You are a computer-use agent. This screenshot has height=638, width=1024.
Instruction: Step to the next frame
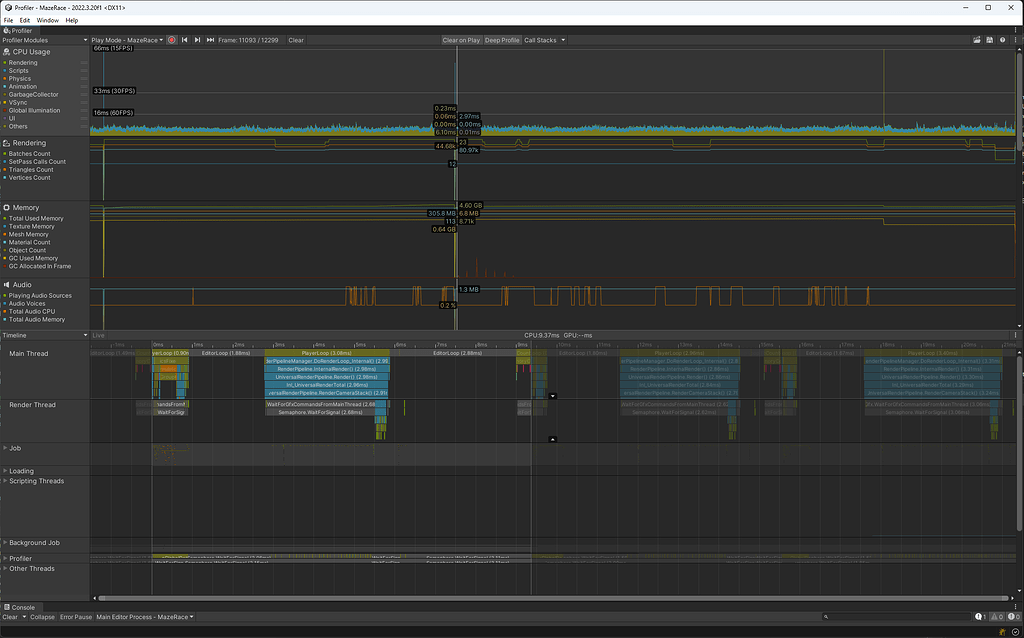[x=196, y=40]
